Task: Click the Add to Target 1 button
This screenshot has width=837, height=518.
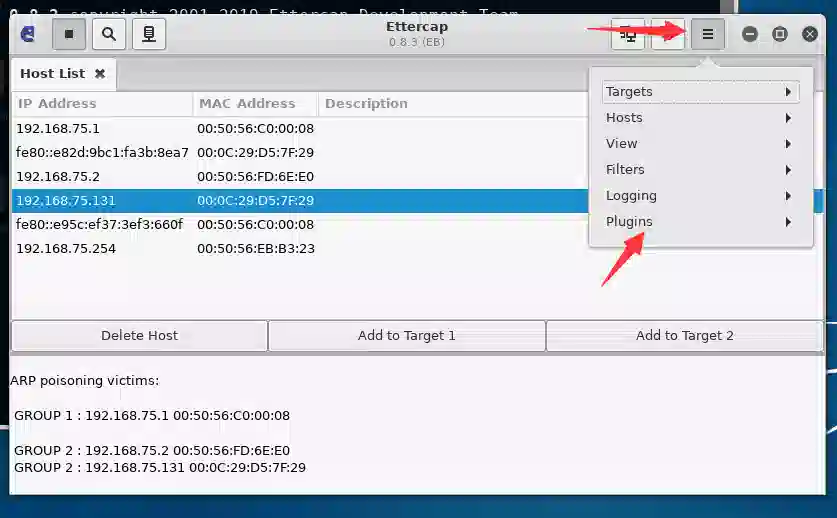Action: coord(407,335)
